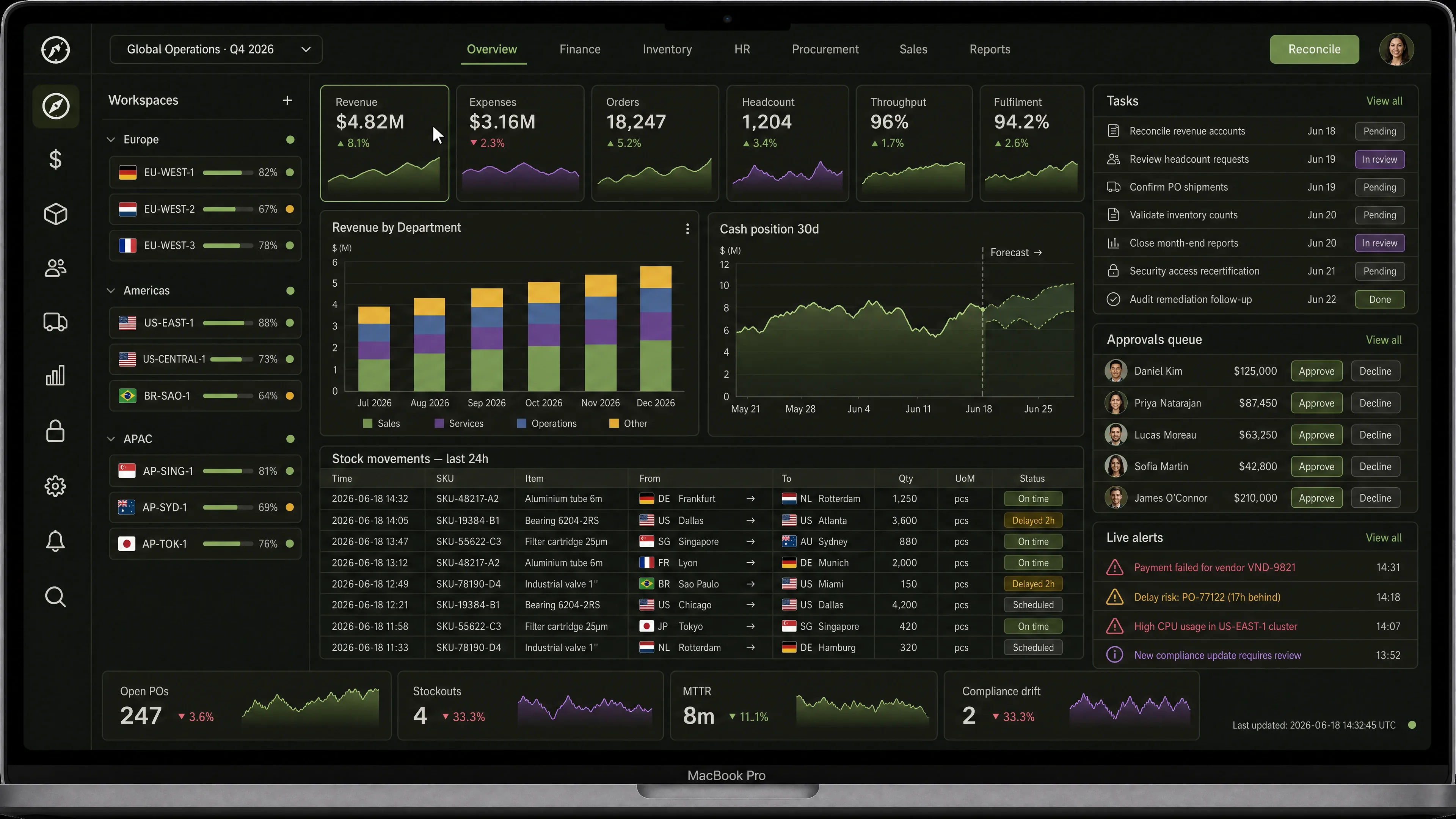Add a workspace with the plus icon

tap(287, 100)
